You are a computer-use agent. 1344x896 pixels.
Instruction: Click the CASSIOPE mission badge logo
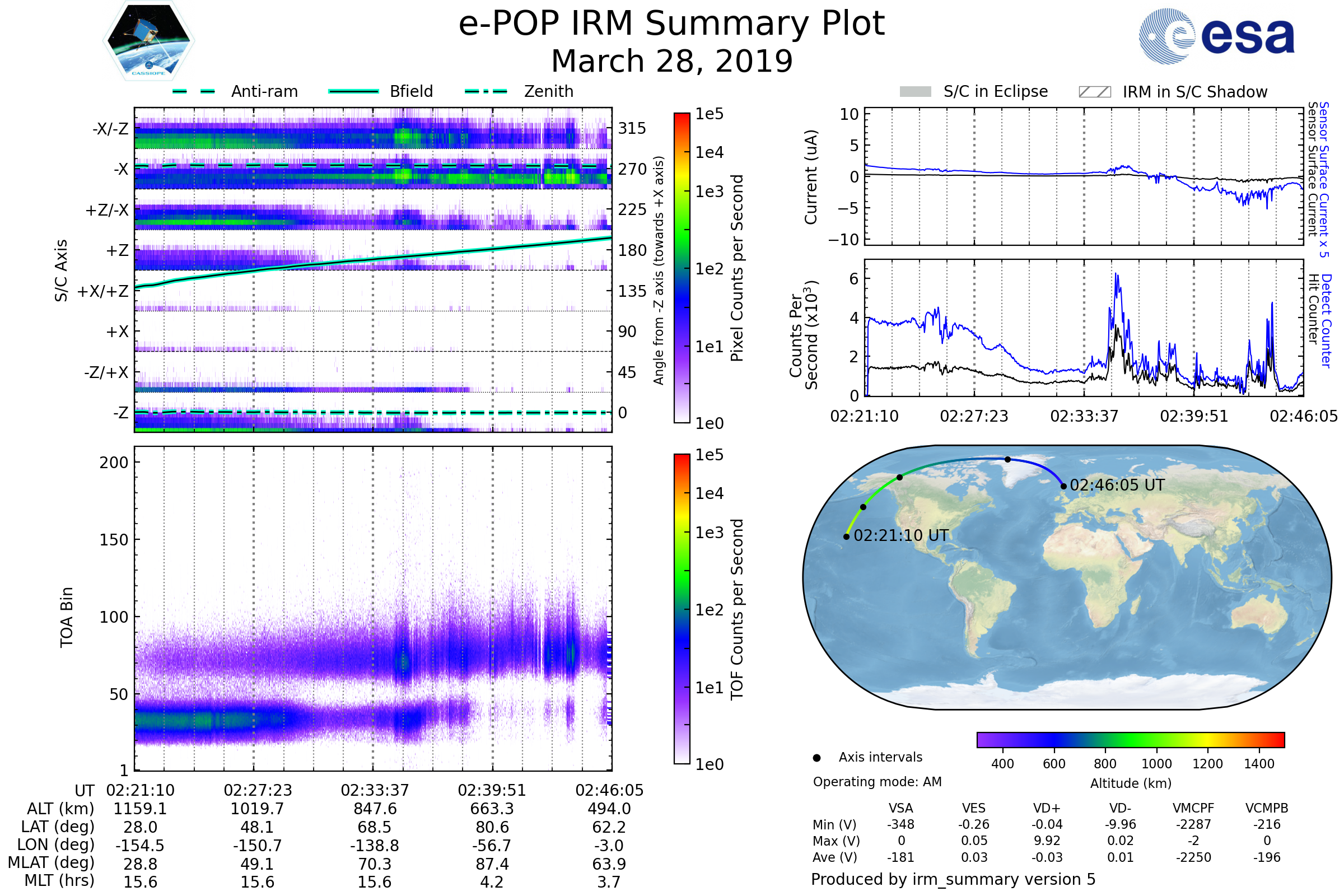(x=148, y=41)
